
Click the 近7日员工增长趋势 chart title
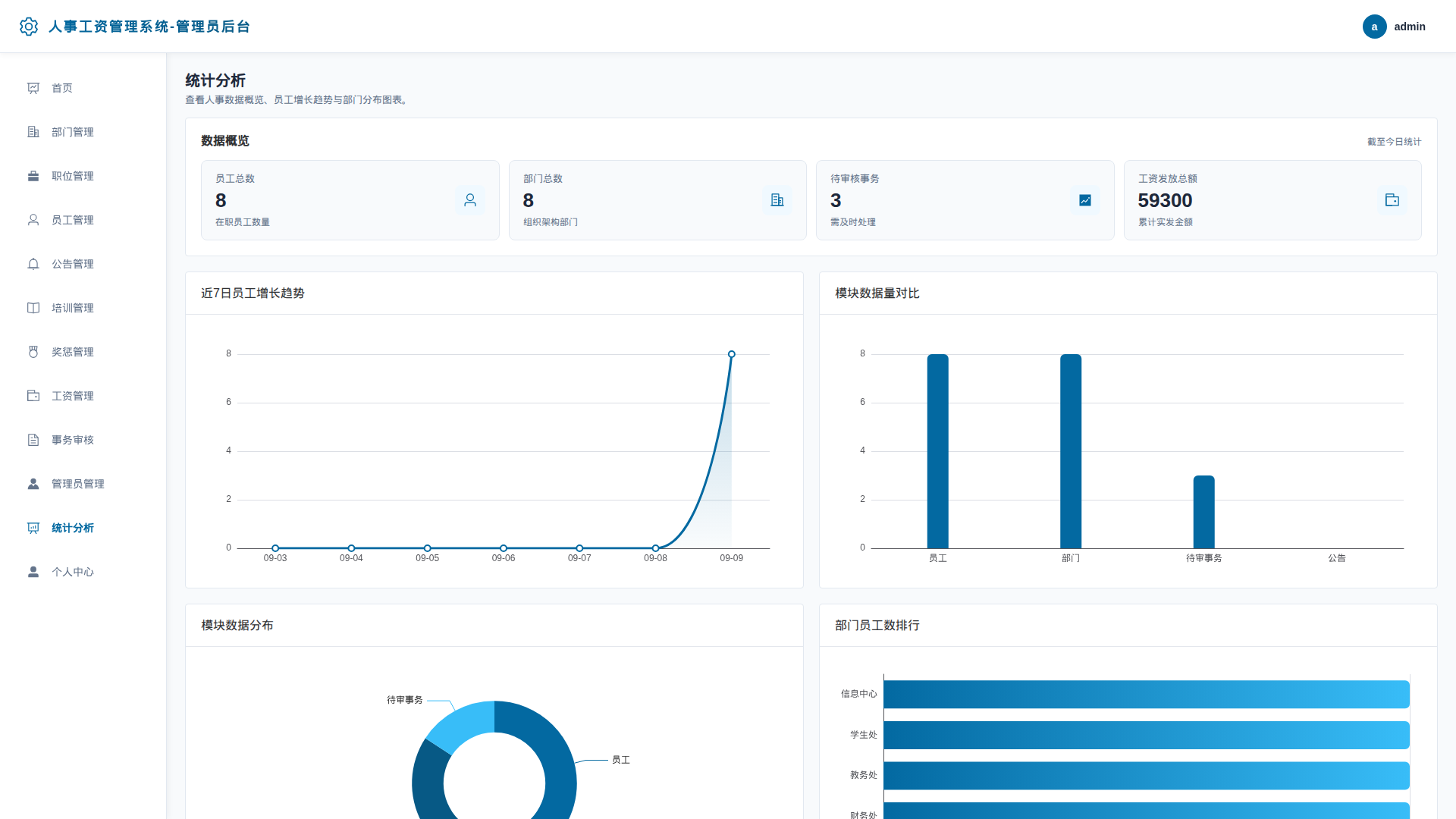coord(253,293)
